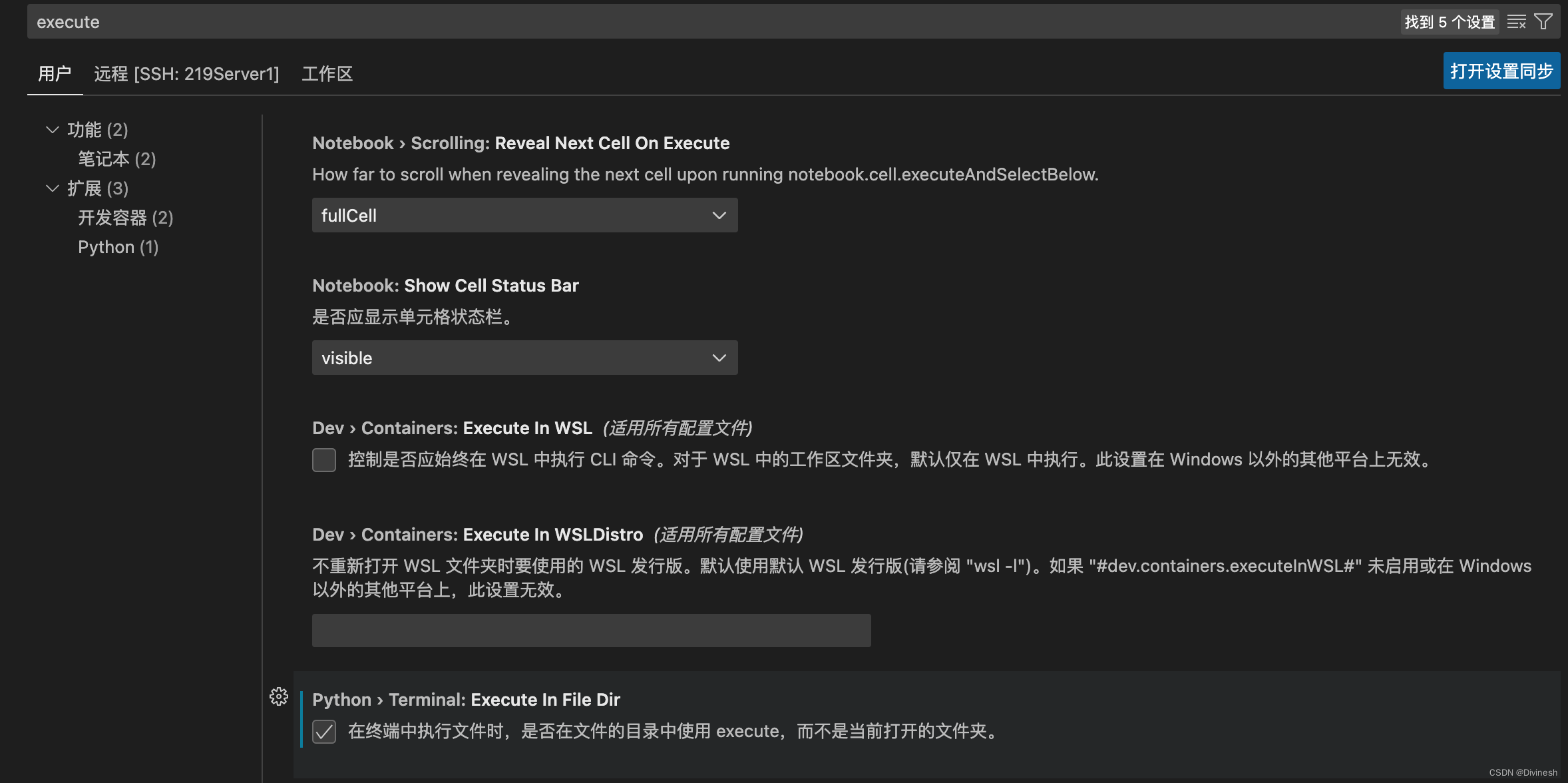Click the Execute In WSLDistro text field
Screen dimensions: 1568x783
point(591,631)
